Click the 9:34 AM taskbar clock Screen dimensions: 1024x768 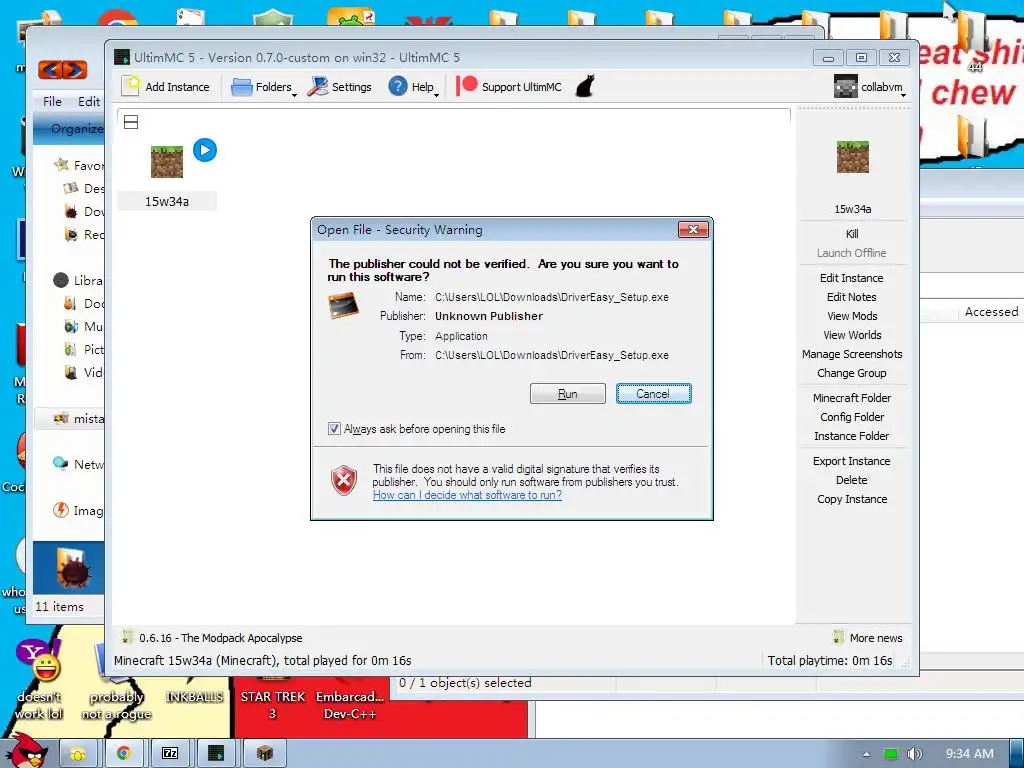coord(969,754)
